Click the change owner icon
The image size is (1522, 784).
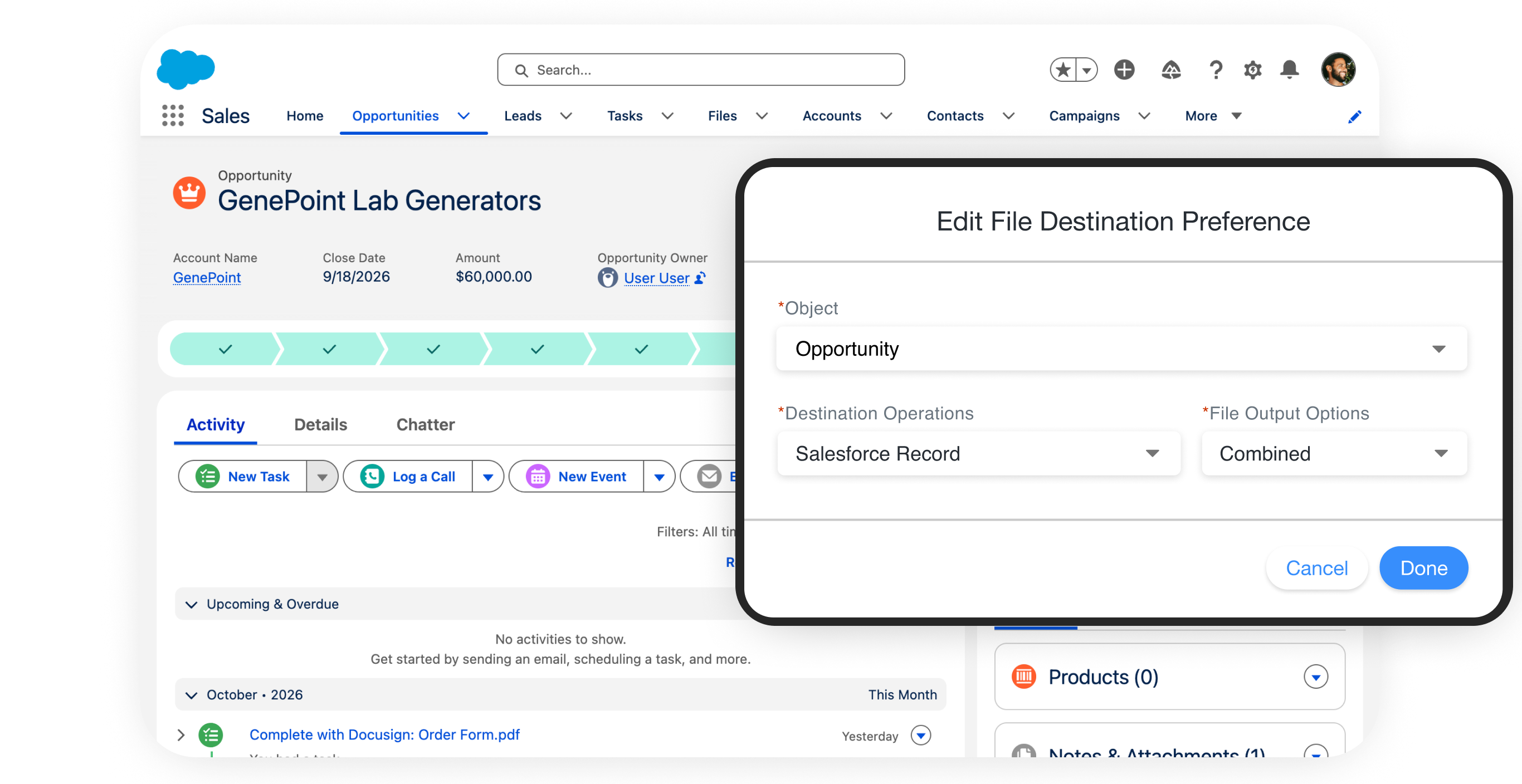tap(700, 277)
